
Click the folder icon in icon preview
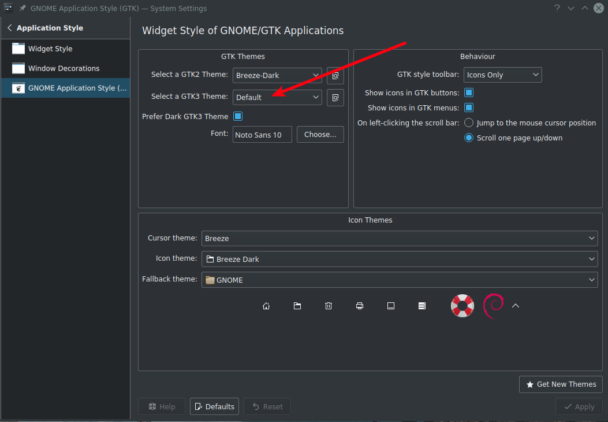(297, 306)
